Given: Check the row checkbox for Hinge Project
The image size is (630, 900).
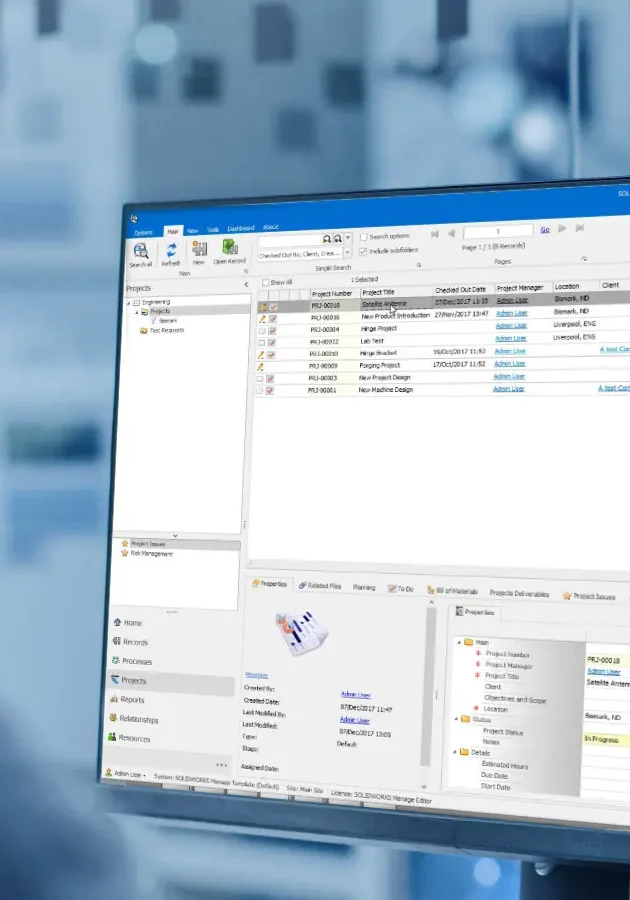Looking at the screenshot, I should (x=262, y=331).
